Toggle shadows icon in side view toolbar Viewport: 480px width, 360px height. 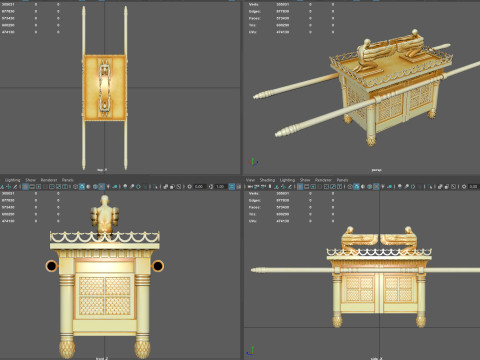pos(390,187)
